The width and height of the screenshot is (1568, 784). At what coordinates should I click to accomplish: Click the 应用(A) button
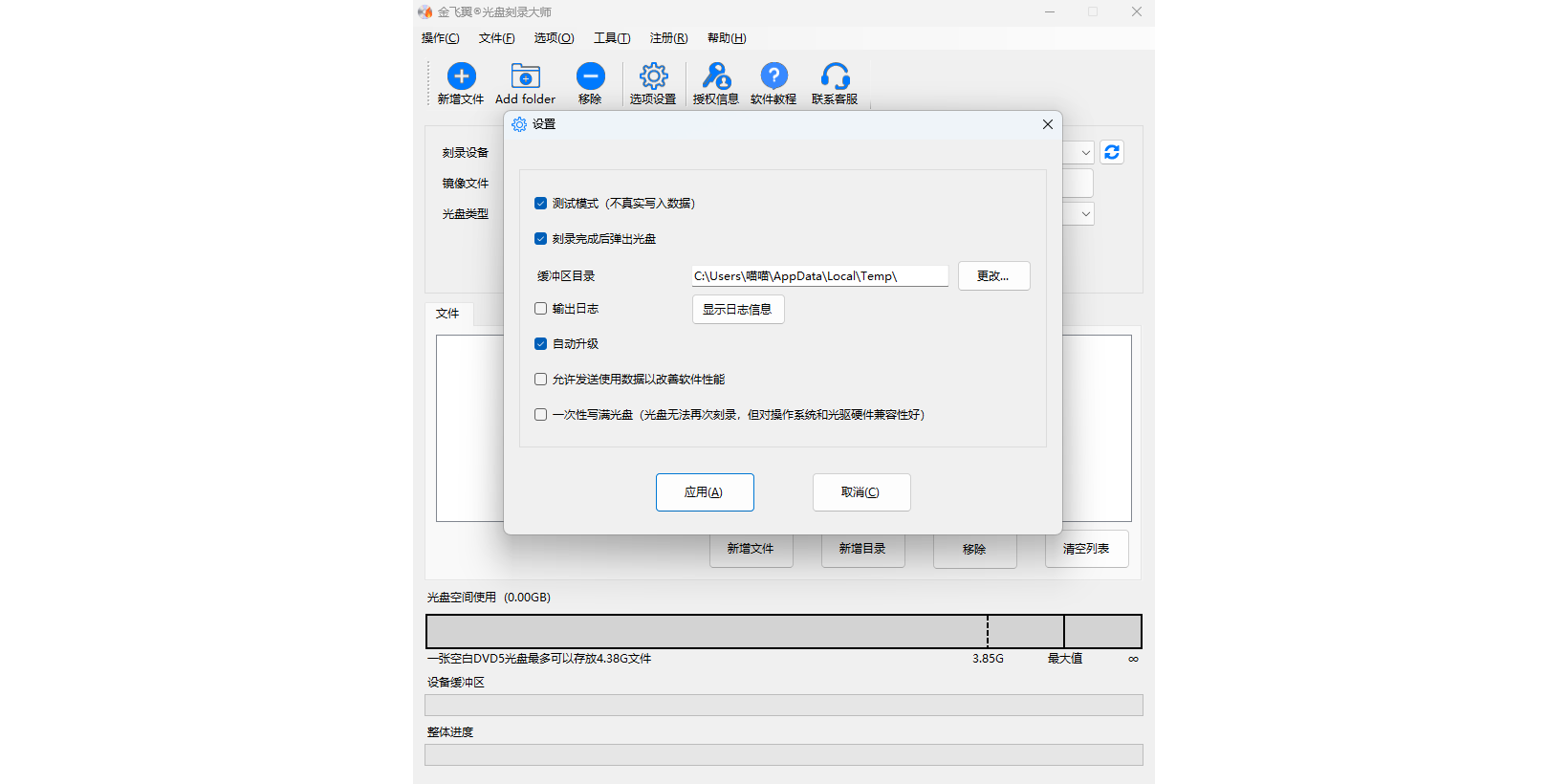coord(705,492)
